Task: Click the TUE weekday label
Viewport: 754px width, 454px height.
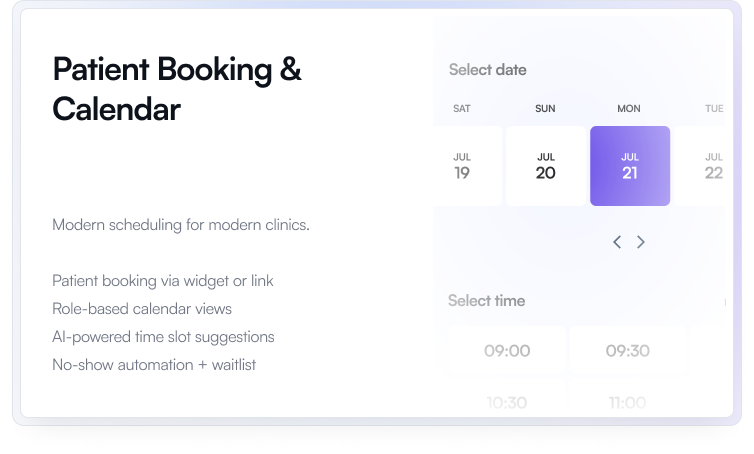Action: pyautogui.click(x=714, y=108)
